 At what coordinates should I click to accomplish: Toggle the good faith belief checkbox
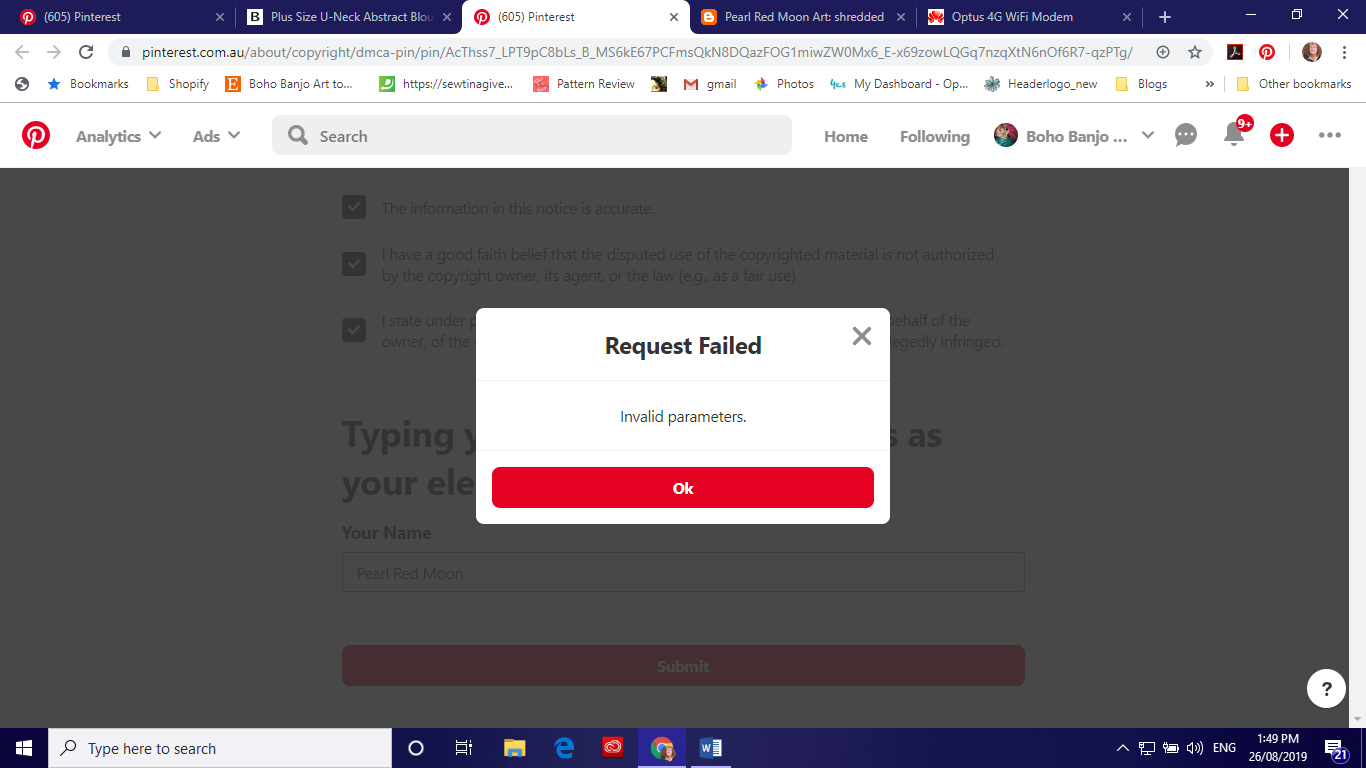coord(354,264)
